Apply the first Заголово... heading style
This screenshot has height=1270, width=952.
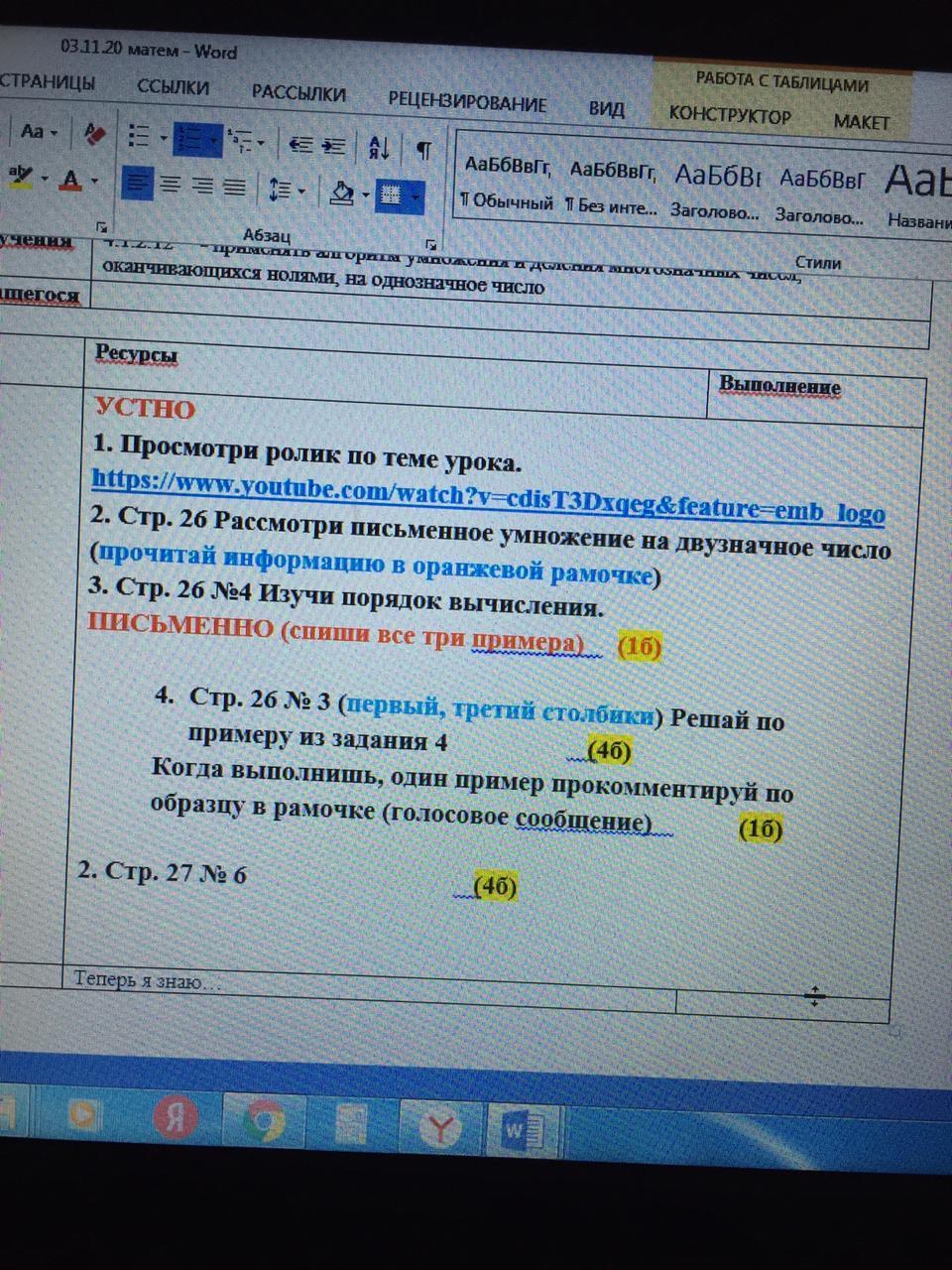click(x=715, y=192)
